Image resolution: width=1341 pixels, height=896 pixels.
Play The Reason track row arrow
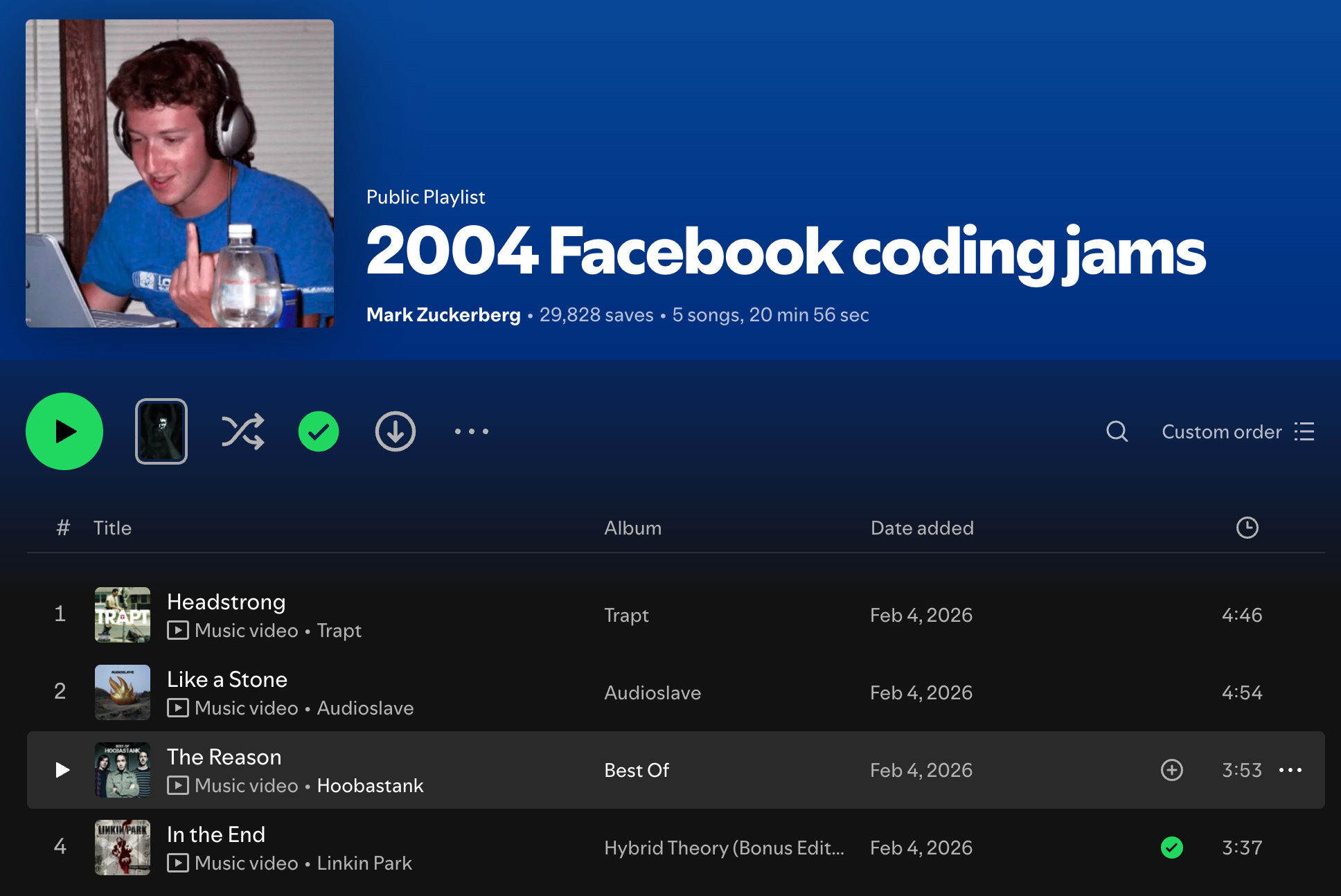62,770
